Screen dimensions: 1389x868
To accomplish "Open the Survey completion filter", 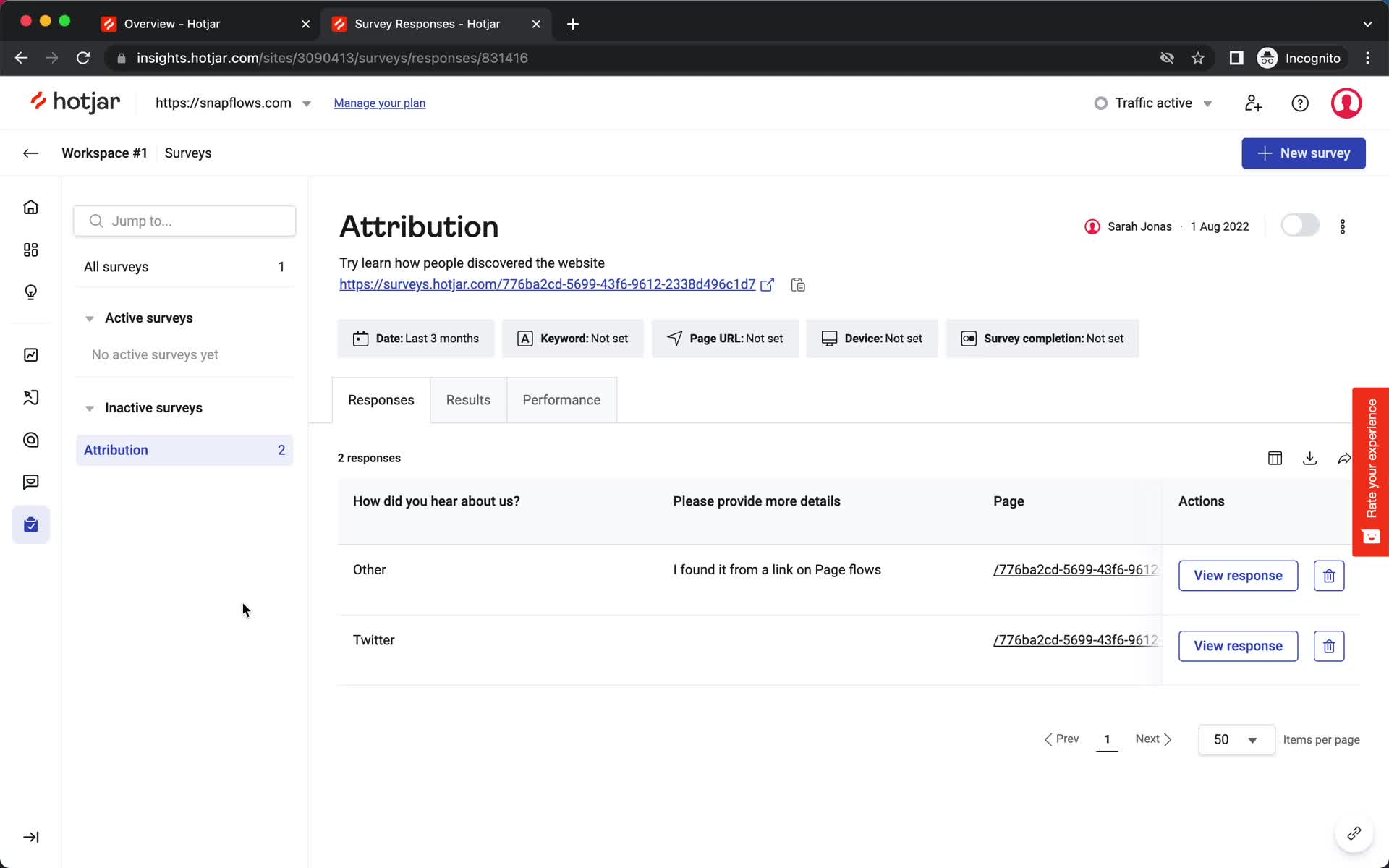I will click(1042, 339).
